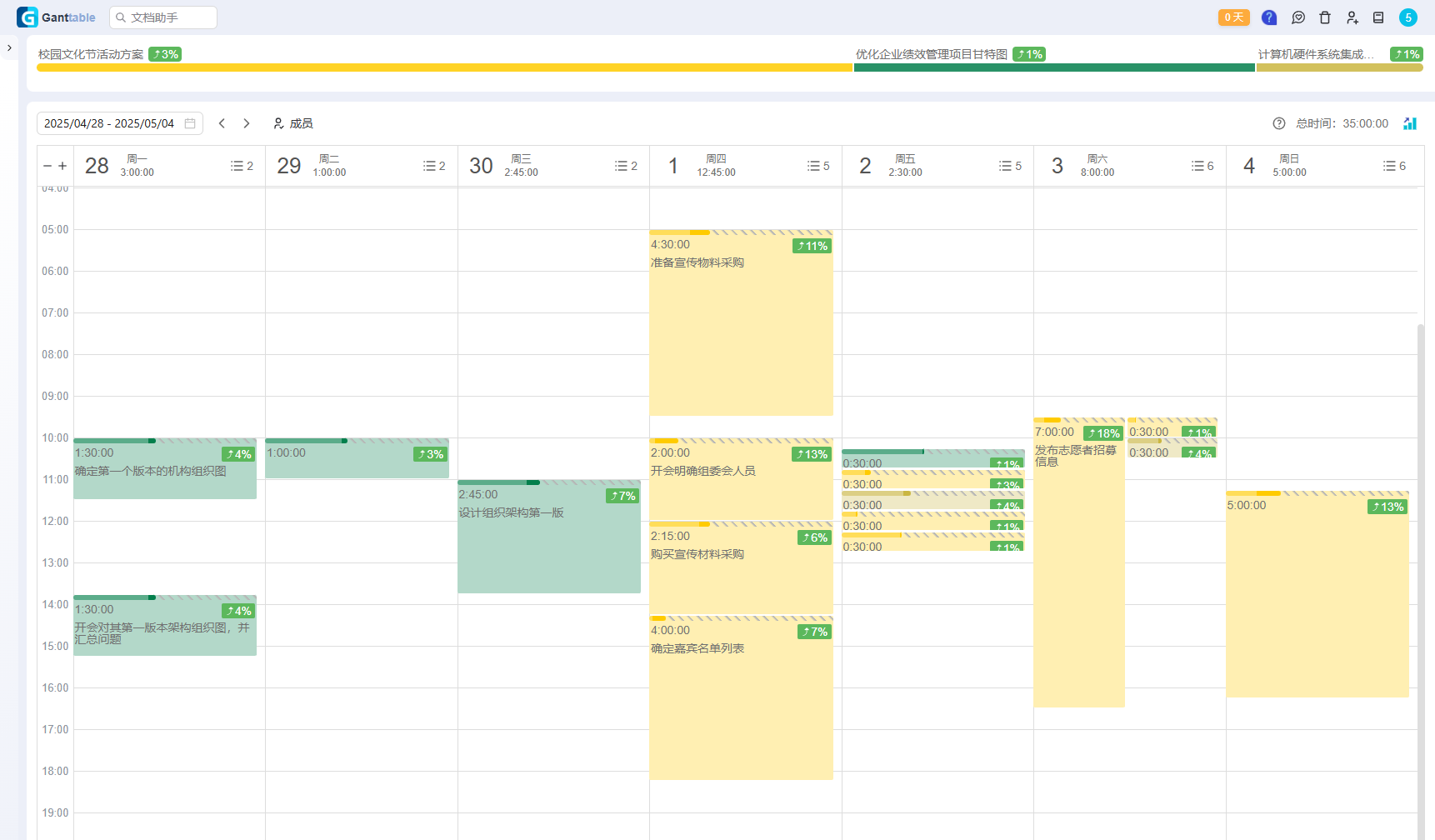Screen dimensions: 1435x840
Task: Click the 18% badge on 发布志愿者招募
Action: (1104, 433)
